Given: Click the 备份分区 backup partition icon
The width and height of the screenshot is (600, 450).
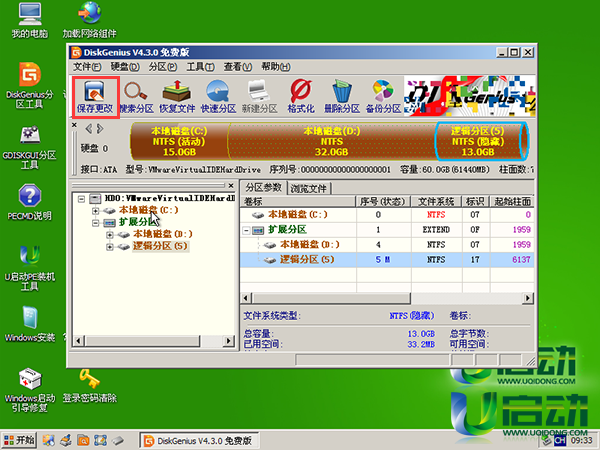Looking at the screenshot, I should pyautogui.click(x=383, y=97).
